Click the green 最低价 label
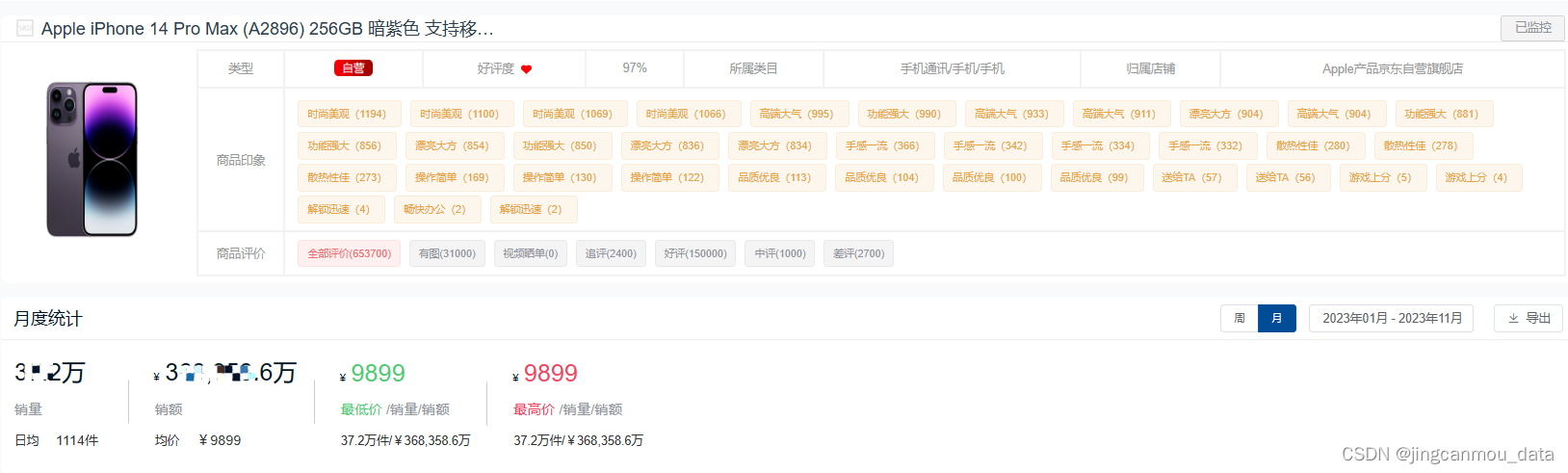1568x473 pixels. click(x=361, y=409)
